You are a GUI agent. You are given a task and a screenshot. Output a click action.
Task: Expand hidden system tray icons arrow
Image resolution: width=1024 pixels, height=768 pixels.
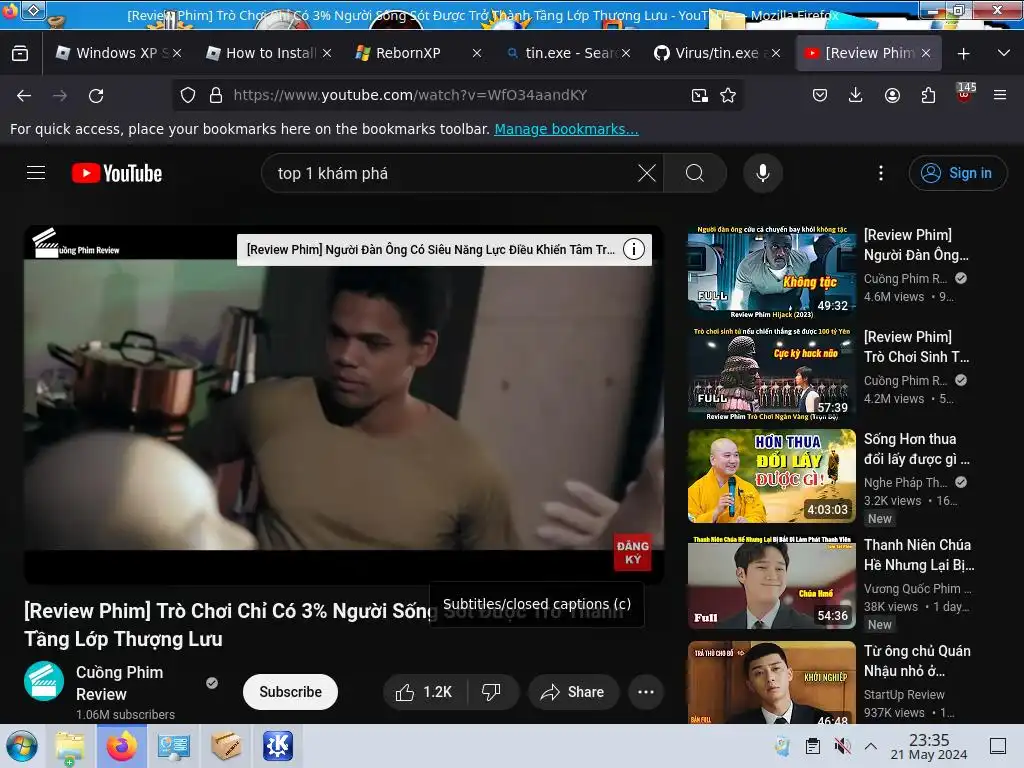click(x=871, y=746)
